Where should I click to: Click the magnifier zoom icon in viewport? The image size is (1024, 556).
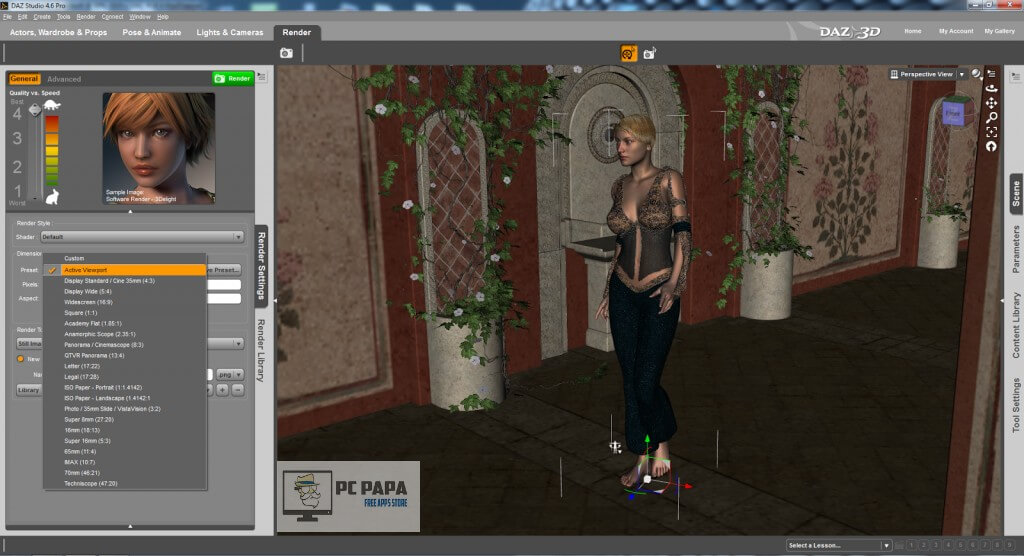pyautogui.click(x=991, y=117)
